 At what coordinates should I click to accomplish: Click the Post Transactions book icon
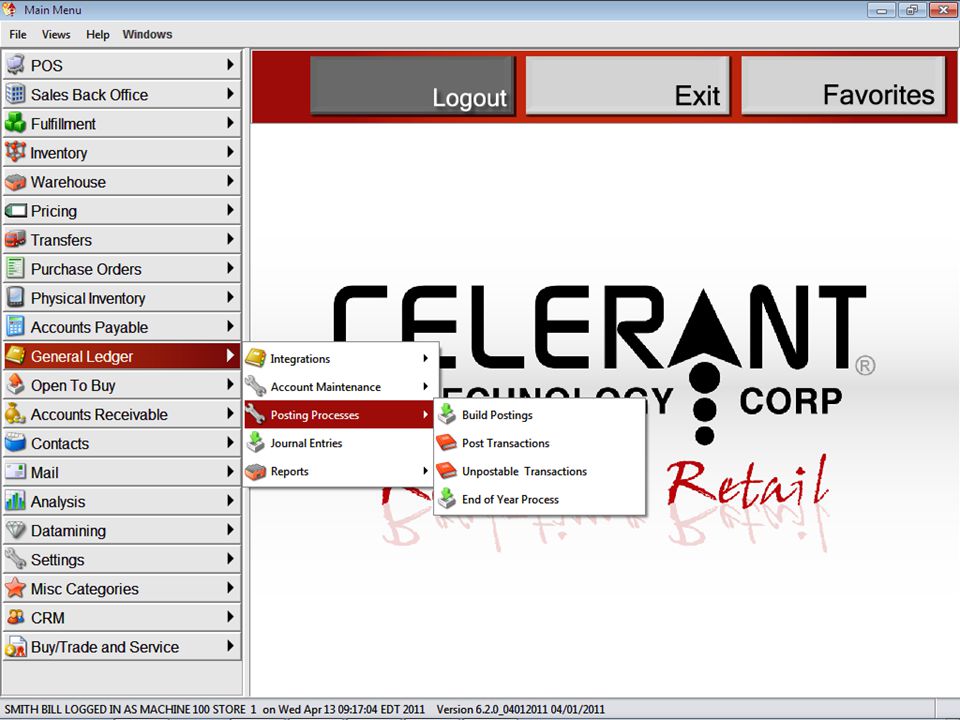tap(447, 443)
